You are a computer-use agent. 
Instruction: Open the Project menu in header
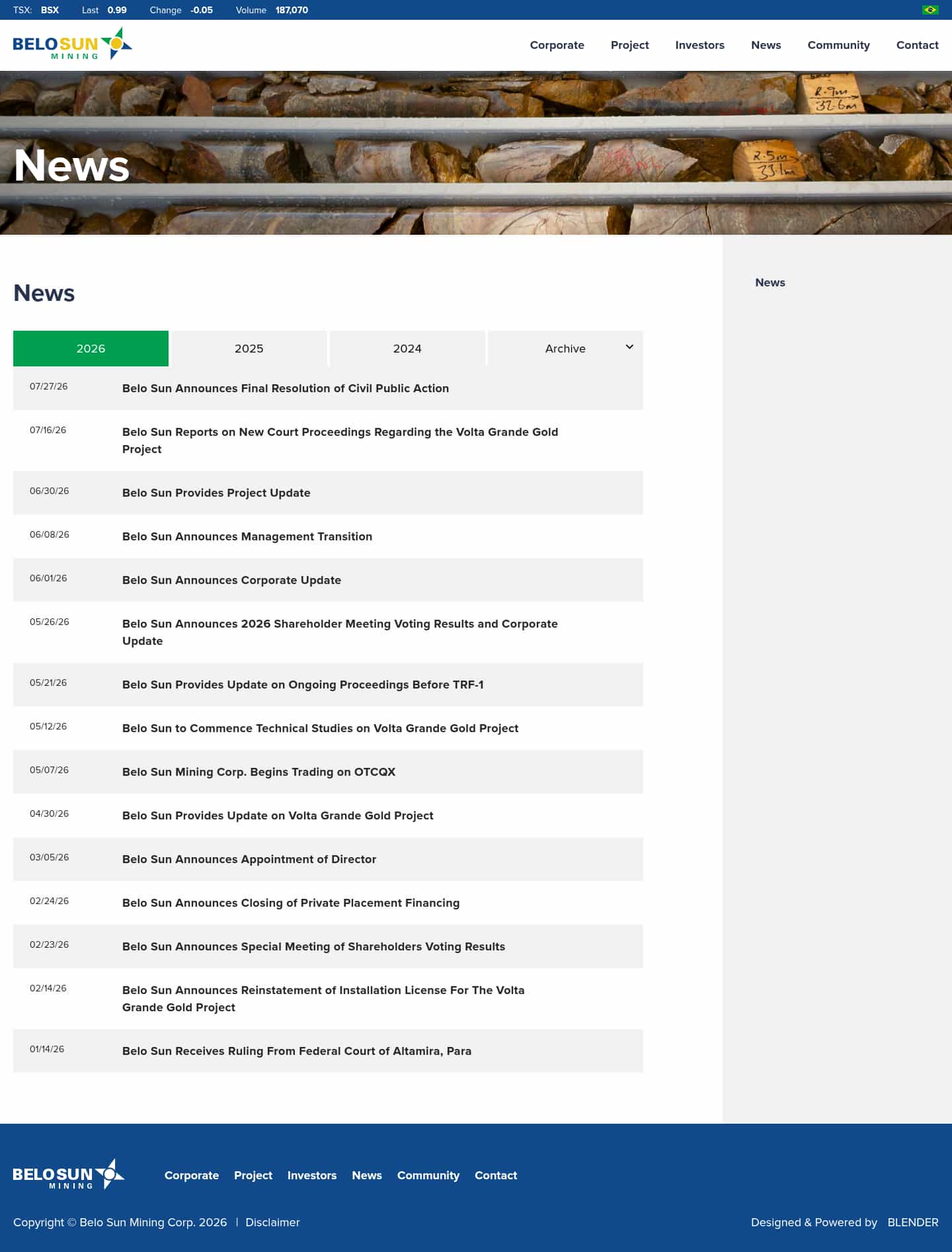click(630, 45)
